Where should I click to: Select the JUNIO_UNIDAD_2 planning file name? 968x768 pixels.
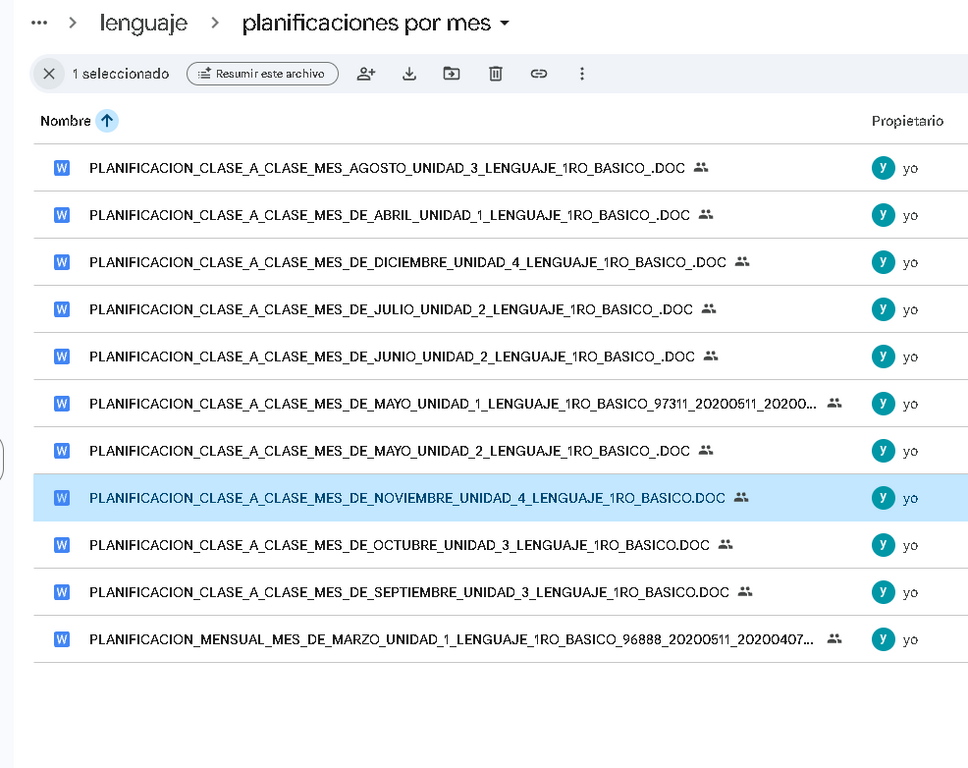392,357
